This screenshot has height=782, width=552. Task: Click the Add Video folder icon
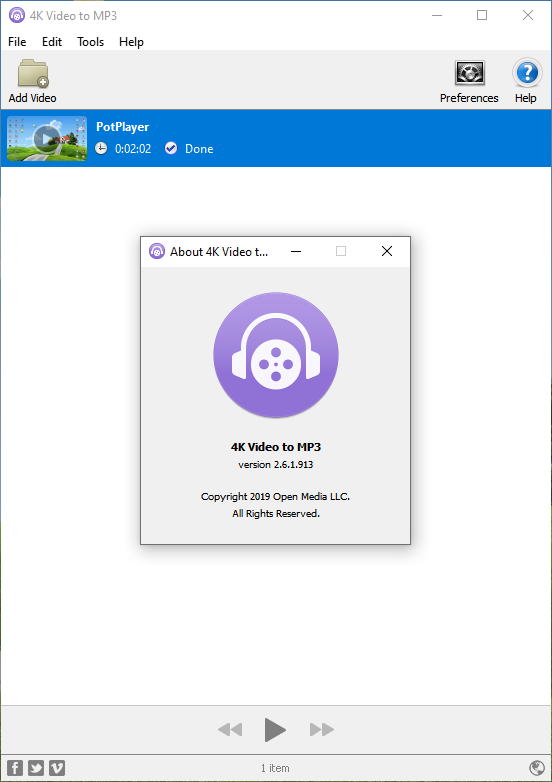point(33,74)
